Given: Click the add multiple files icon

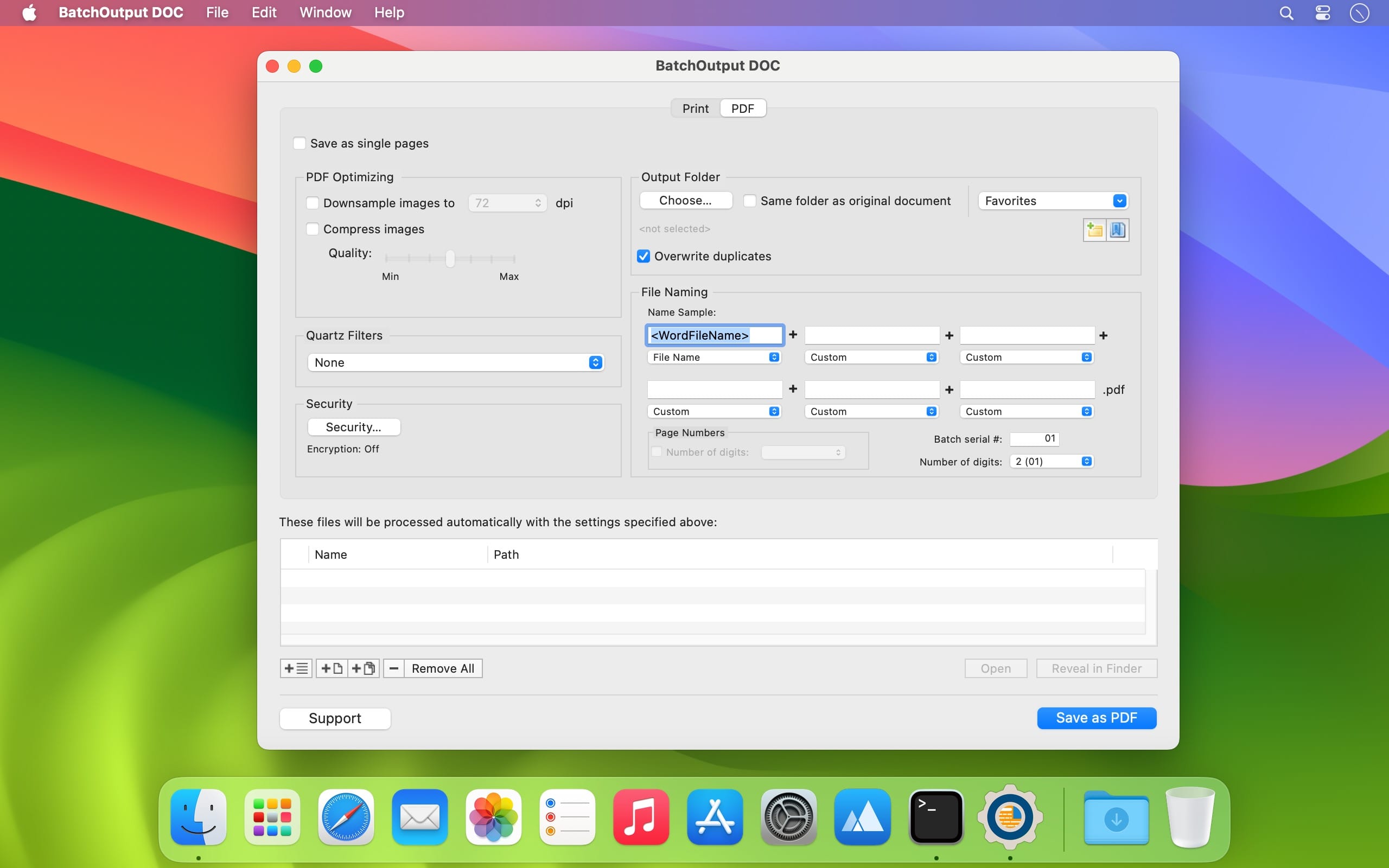Looking at the screenshot, I should tap(364, 668).
